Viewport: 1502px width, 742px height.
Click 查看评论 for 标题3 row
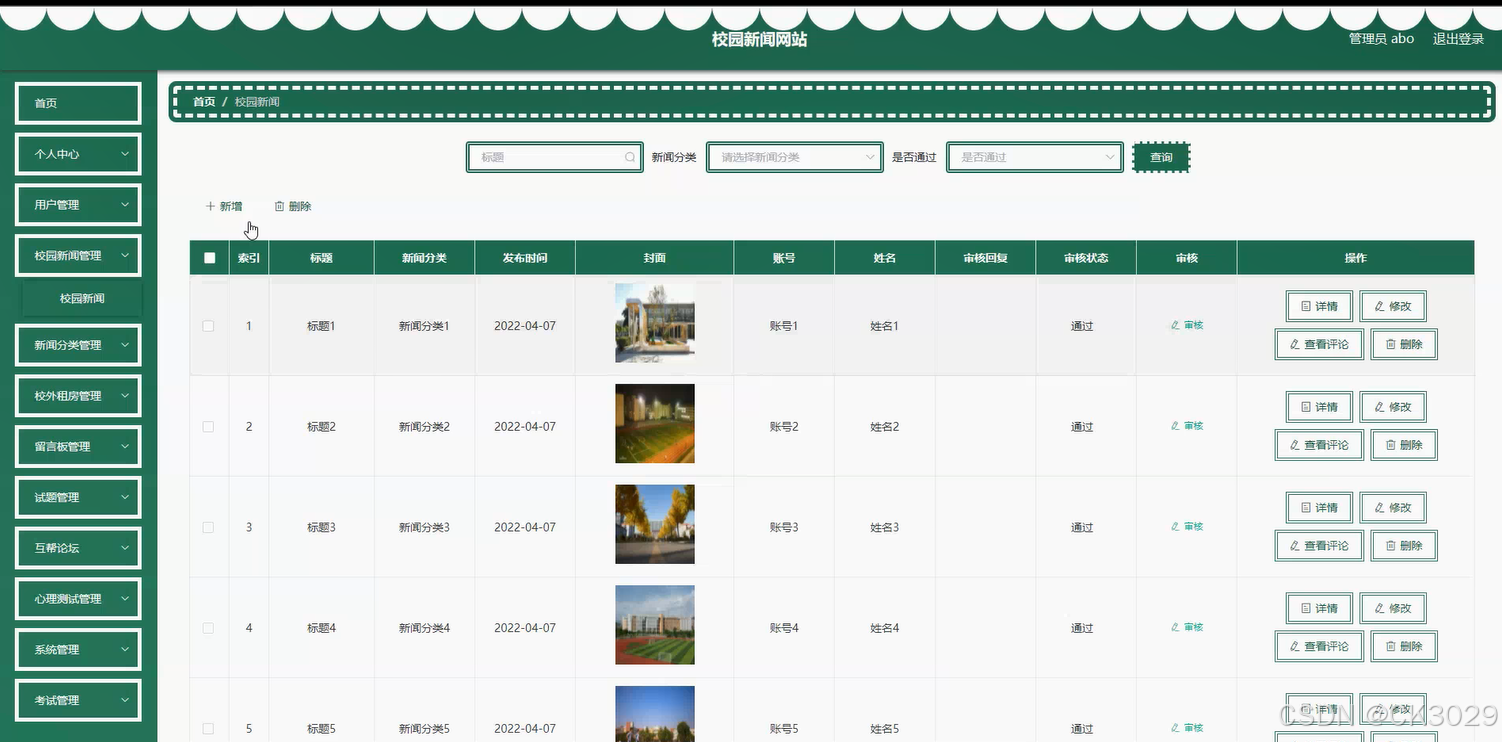[1319, 545]
